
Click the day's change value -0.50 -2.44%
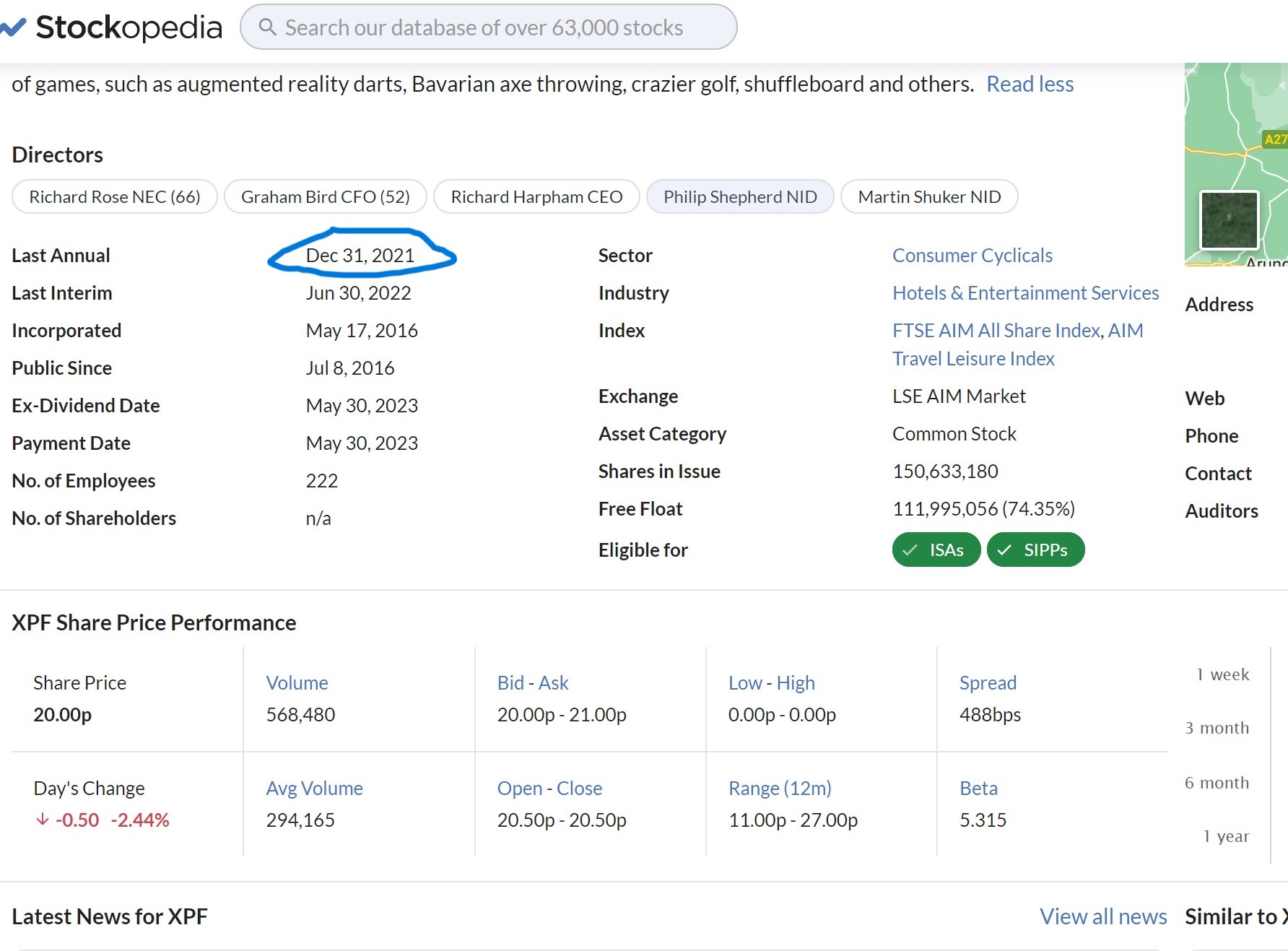pyautogui.click(x=102, y=820)
